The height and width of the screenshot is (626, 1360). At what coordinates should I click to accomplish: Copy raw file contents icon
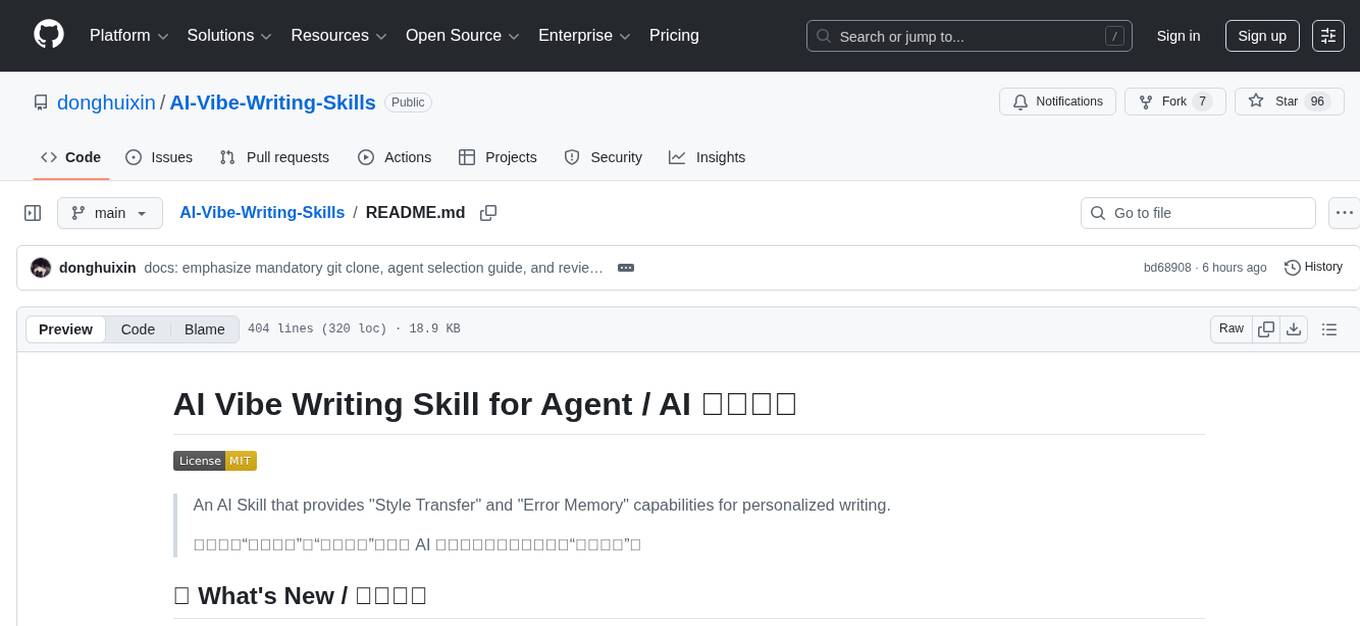pyautogui.click(x=1266, y=328)
